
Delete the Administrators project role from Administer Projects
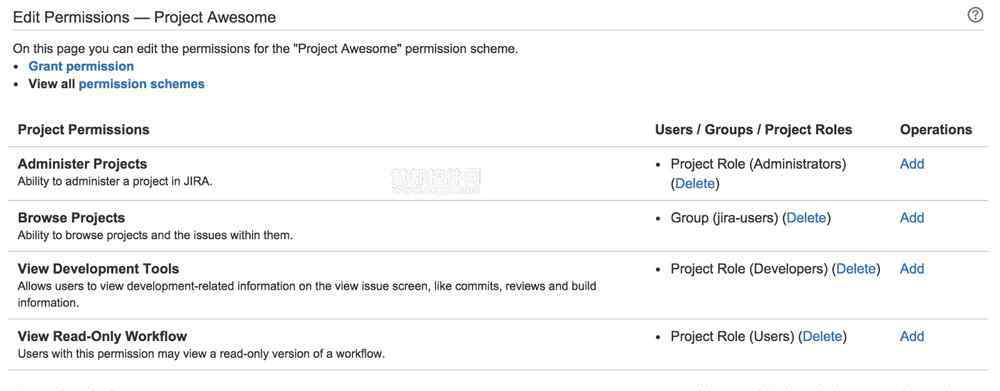[x=695, y=184]
